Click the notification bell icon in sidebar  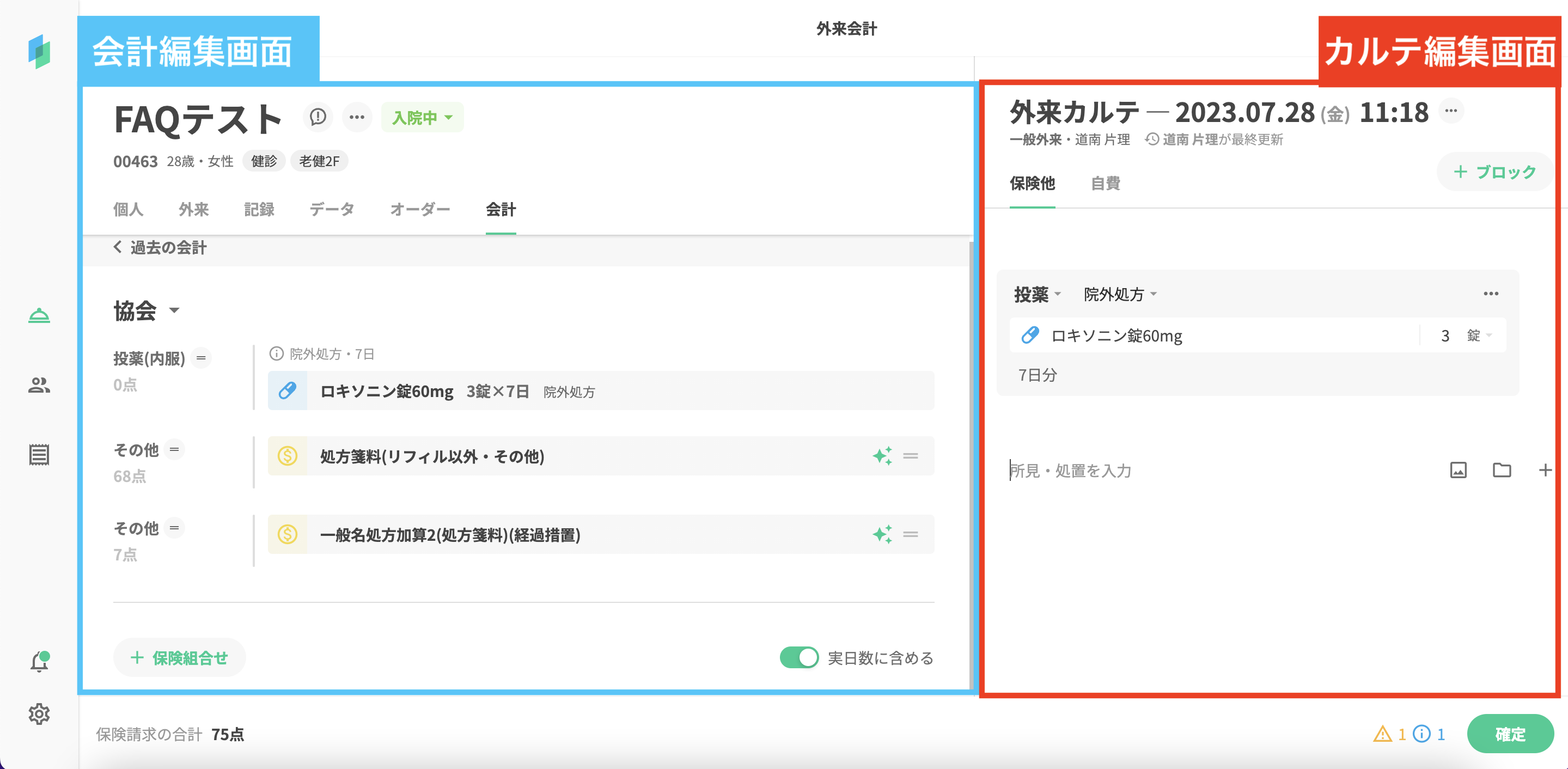[x=39, y=662]
